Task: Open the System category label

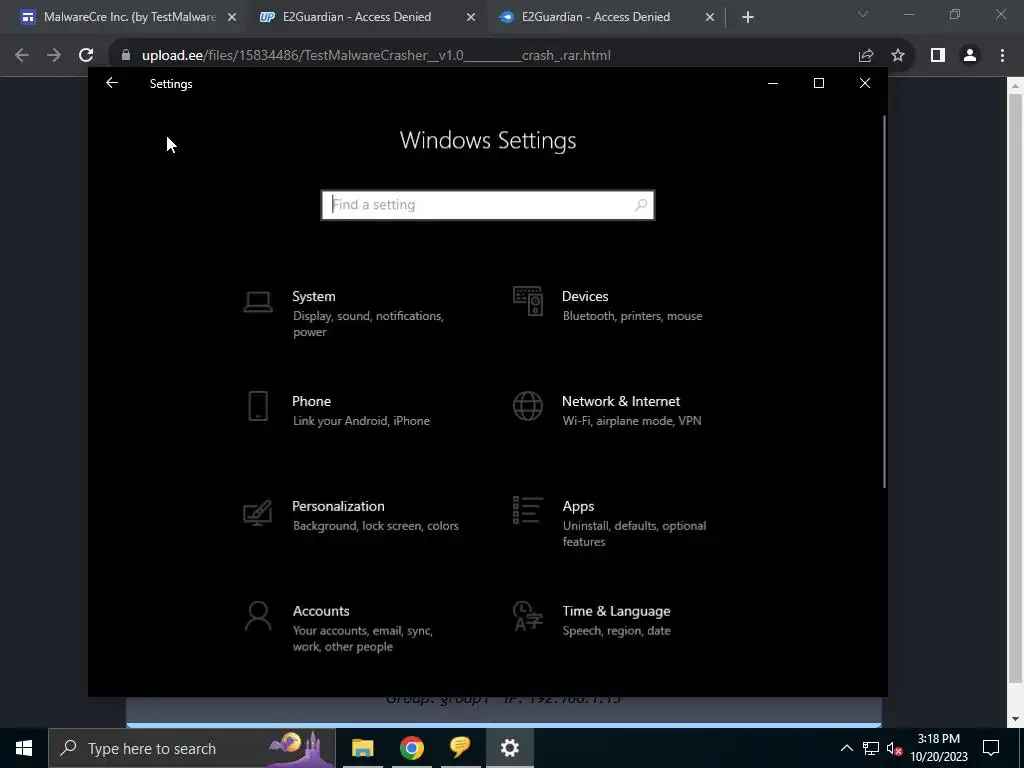Action: pos(314,296)
